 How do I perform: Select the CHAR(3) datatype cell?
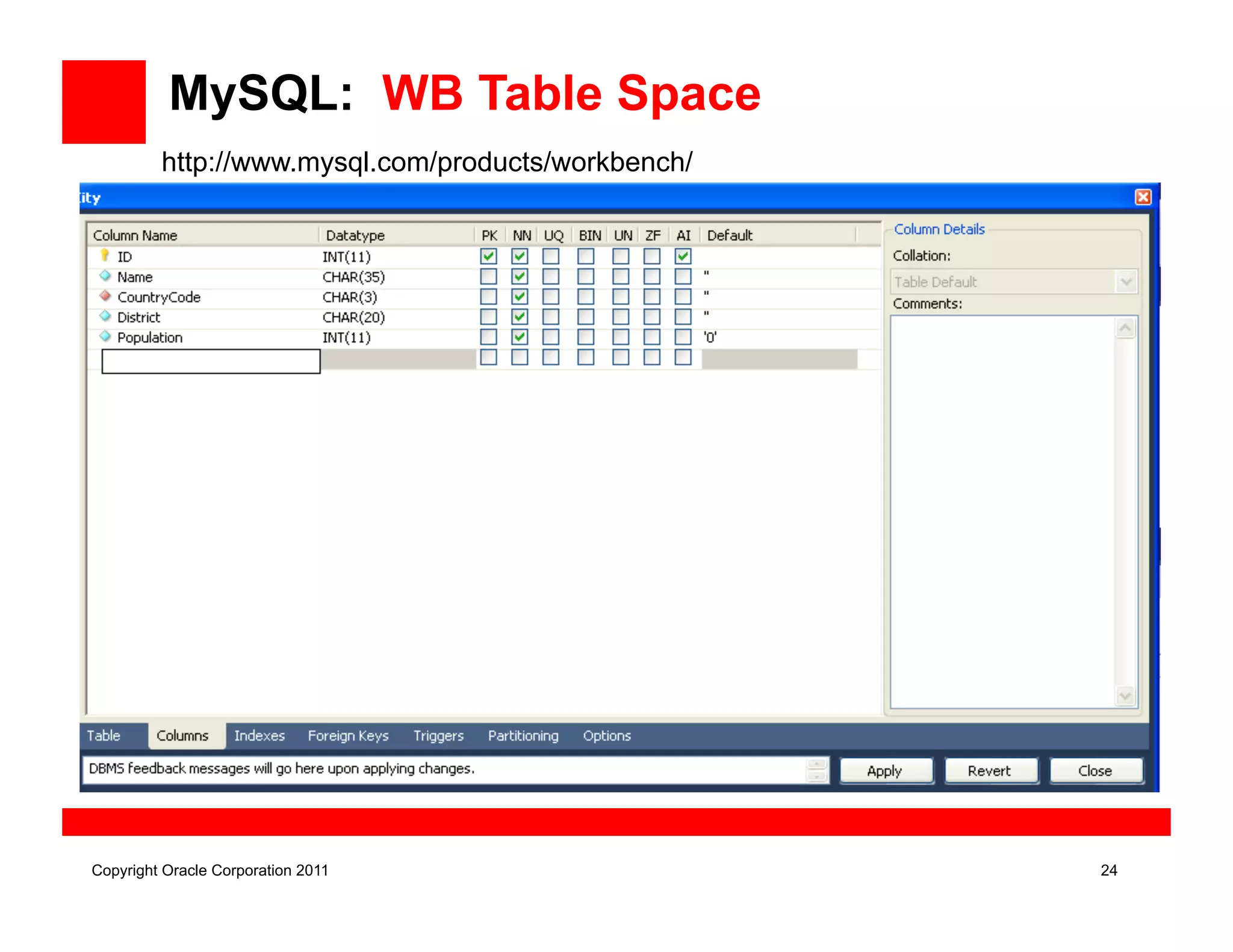point(350,297)
